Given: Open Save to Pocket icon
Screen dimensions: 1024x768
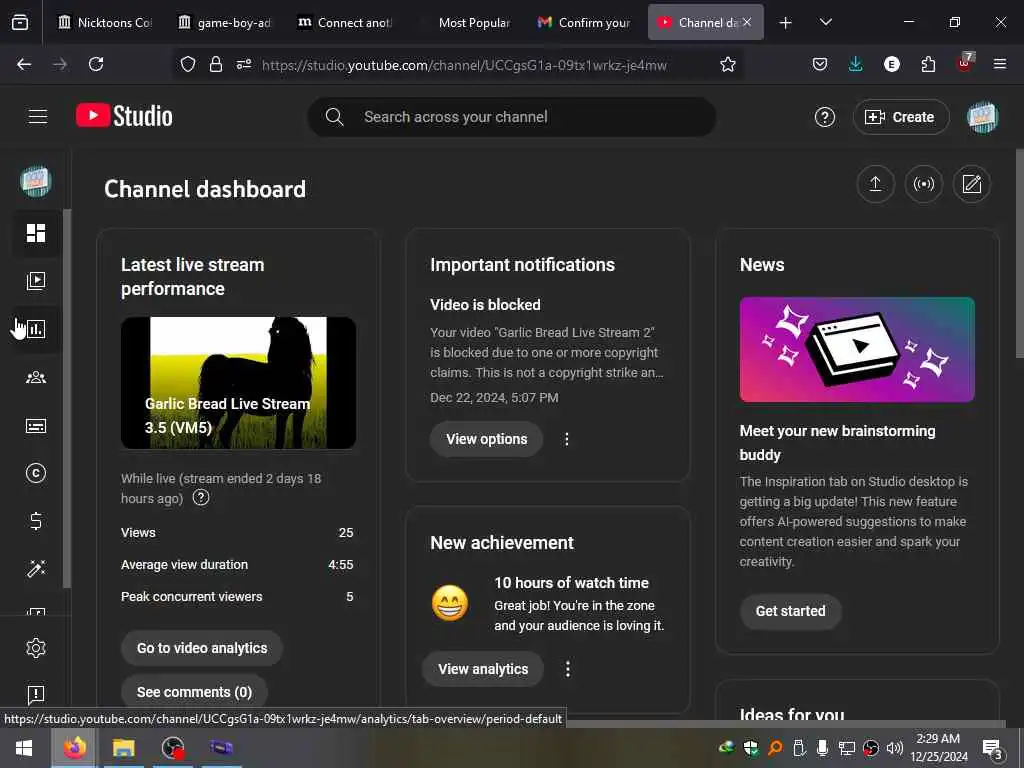Looking at the screenshot, I should point(820,64).
